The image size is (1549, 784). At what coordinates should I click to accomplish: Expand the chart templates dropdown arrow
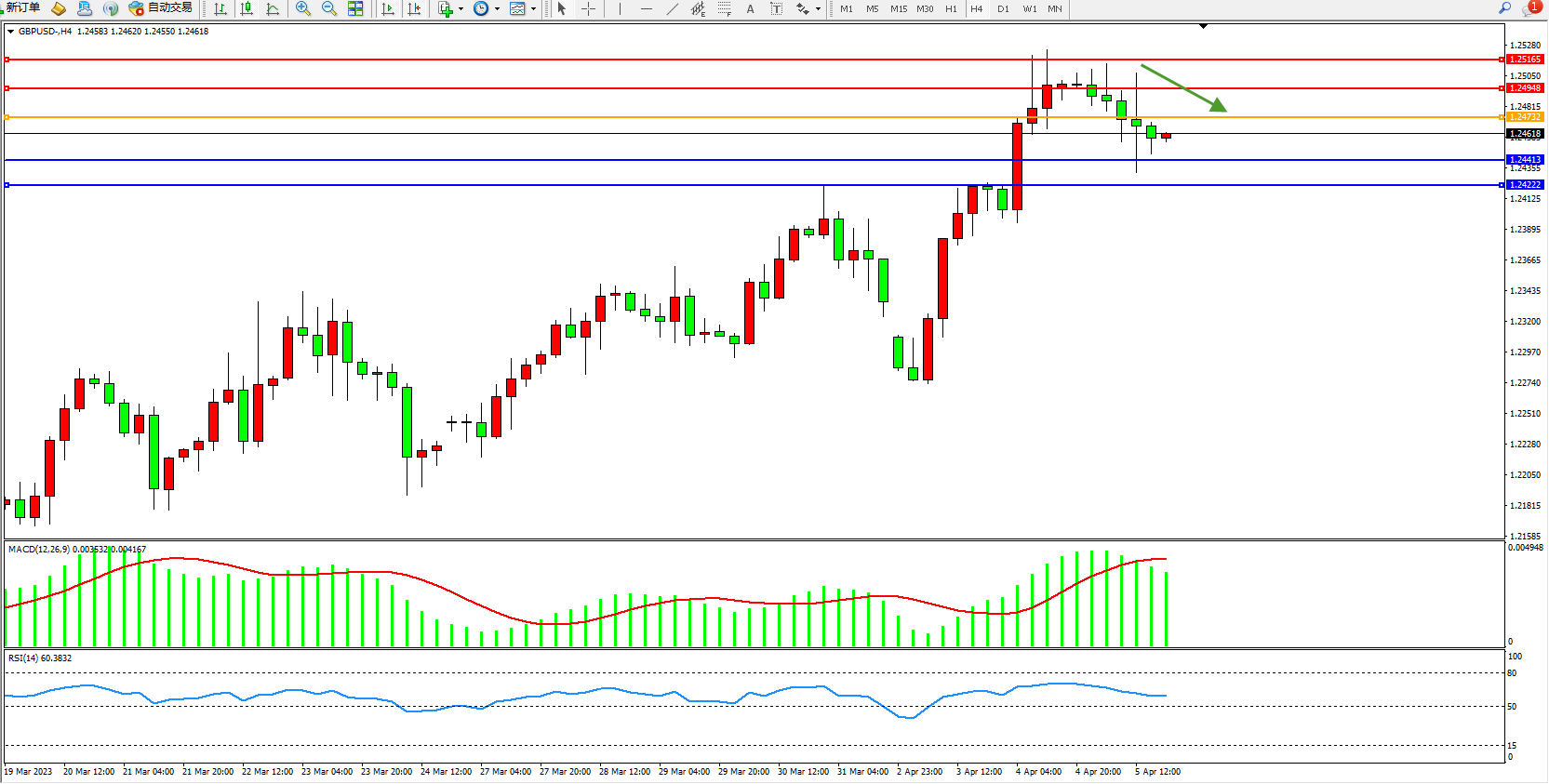533,9
